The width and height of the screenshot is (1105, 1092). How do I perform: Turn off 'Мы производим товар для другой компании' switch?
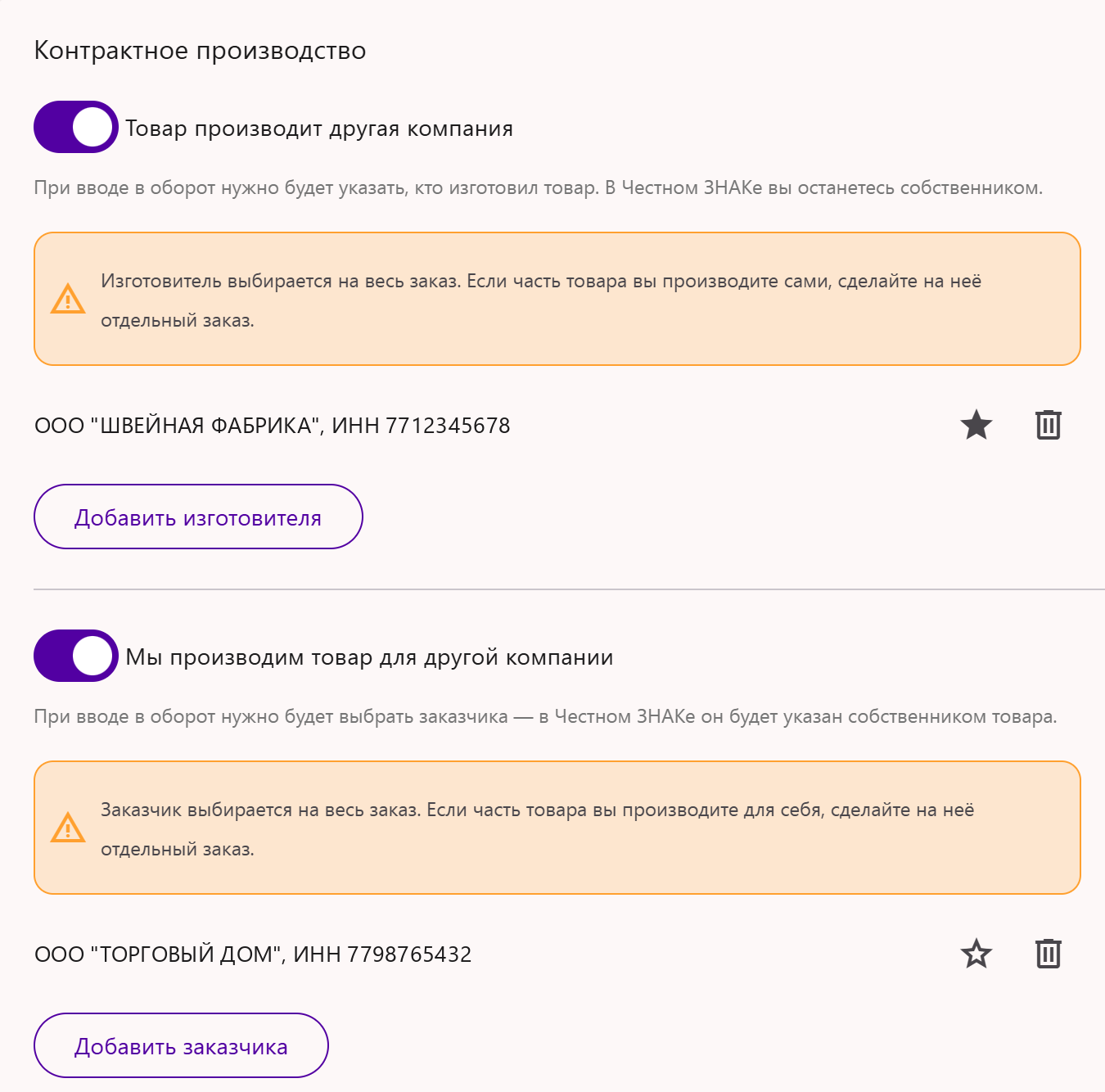(x=76, y=656)
